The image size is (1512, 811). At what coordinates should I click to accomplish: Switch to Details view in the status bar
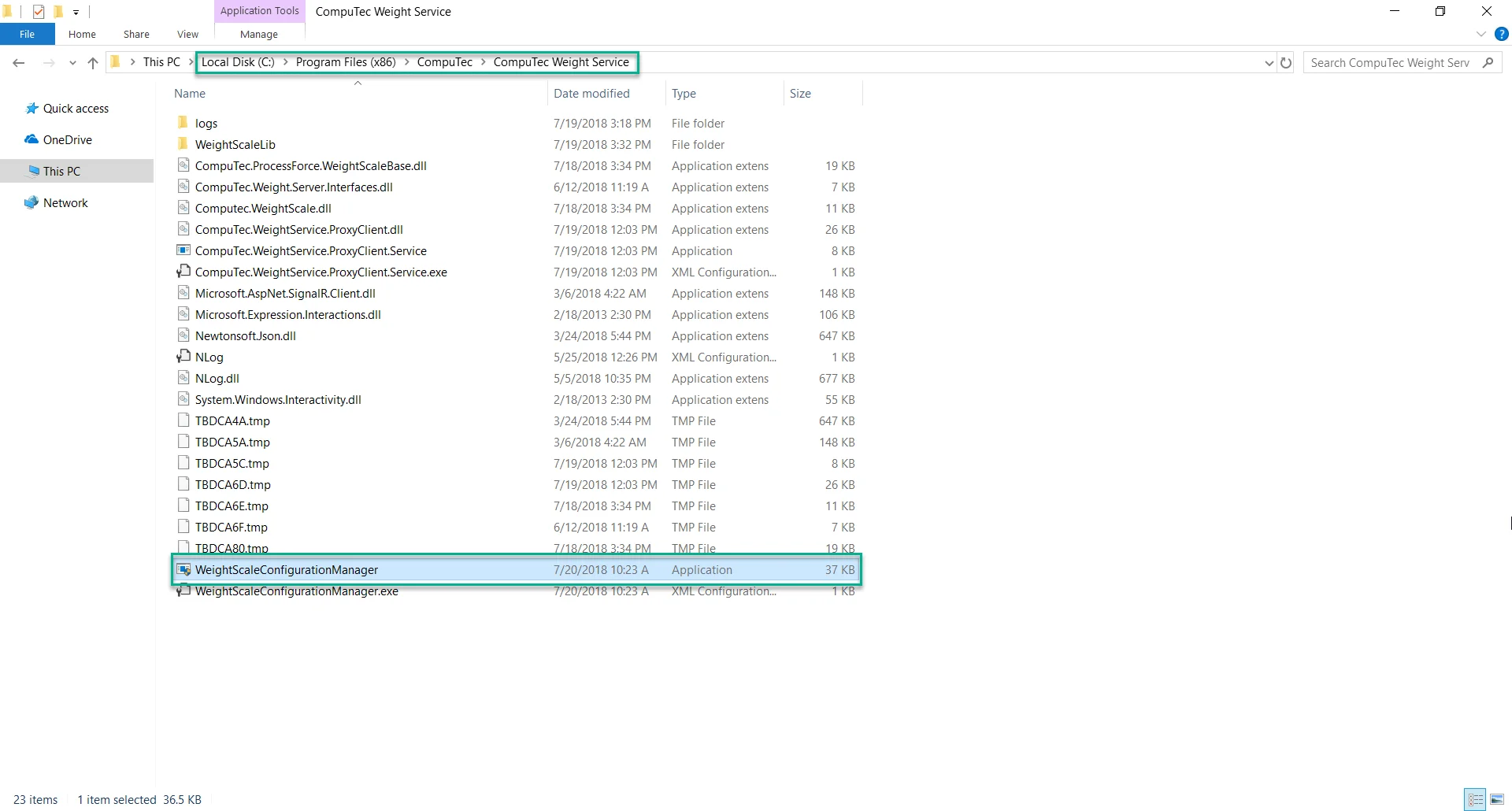(x=1474, y=799)
